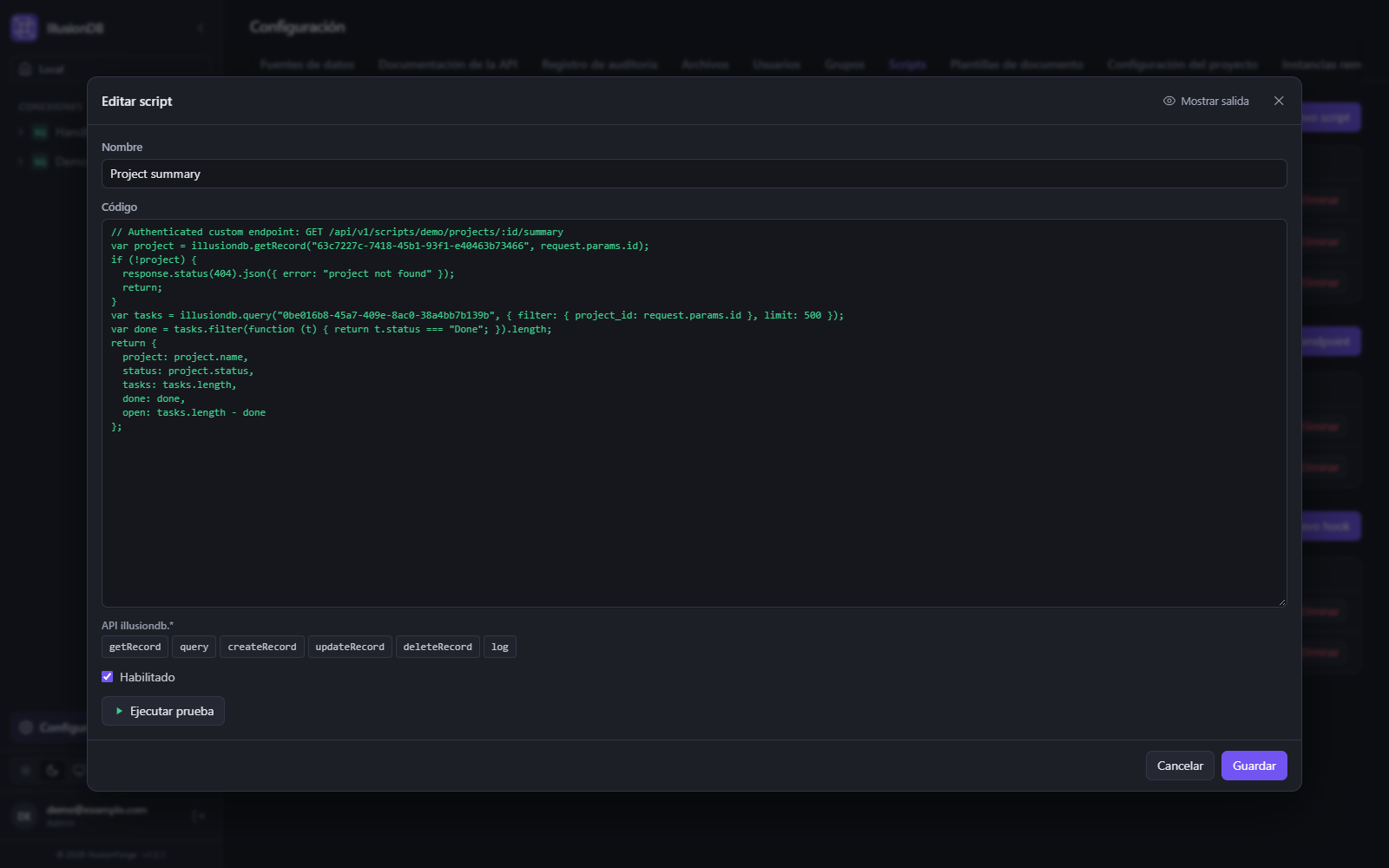Screen dimensions: 1389x868
Task: Click the "project: project.name," code line
Action: pyautogui.click(x=185, y=357)
